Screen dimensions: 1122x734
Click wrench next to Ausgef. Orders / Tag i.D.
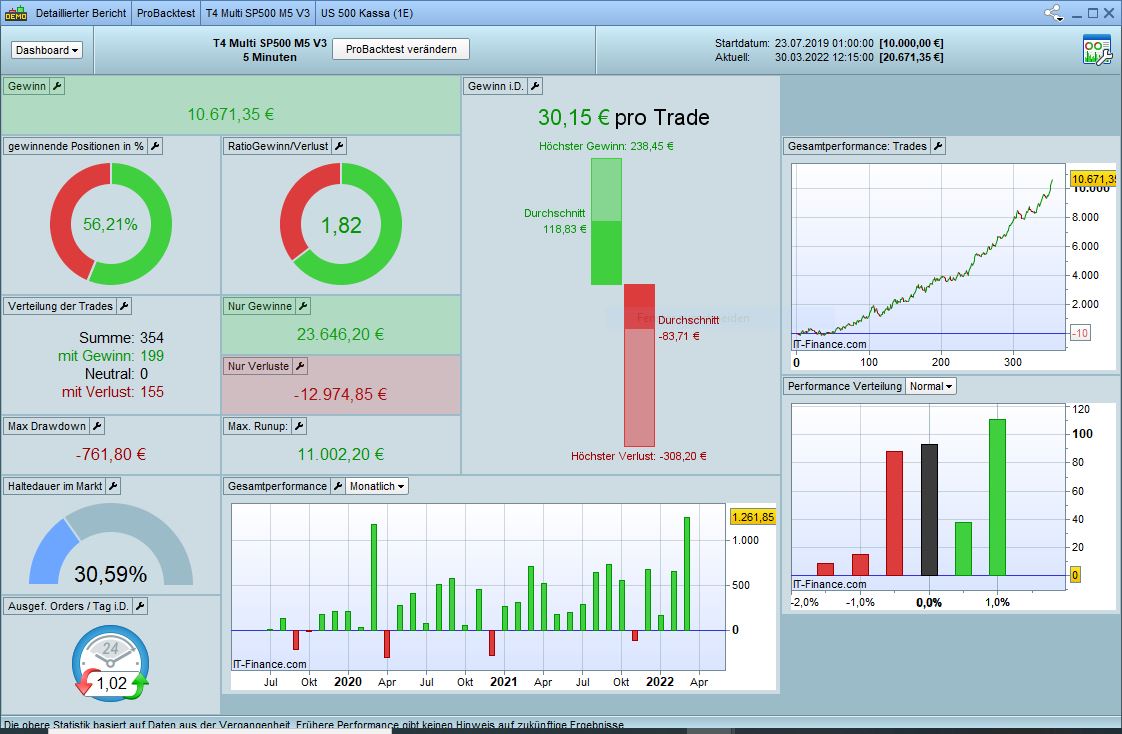pos(140,606)
